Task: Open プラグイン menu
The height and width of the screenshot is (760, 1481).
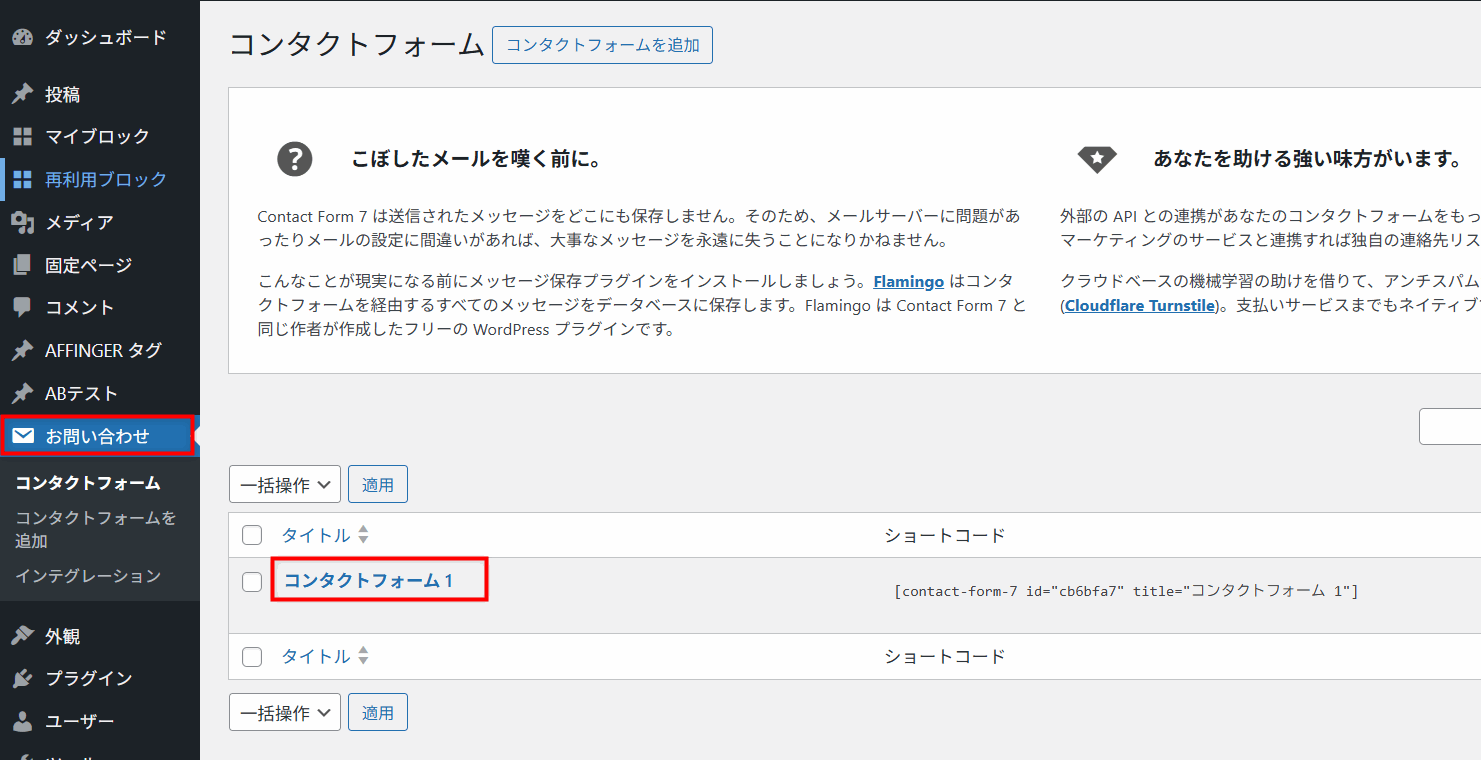Action: tap(100, 678)
